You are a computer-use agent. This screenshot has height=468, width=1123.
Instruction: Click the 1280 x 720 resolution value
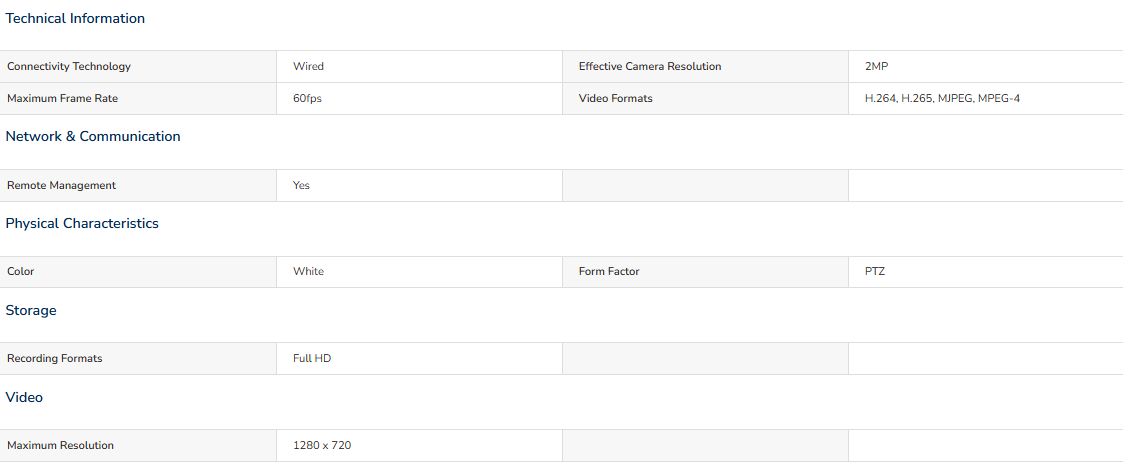point(322,446)
